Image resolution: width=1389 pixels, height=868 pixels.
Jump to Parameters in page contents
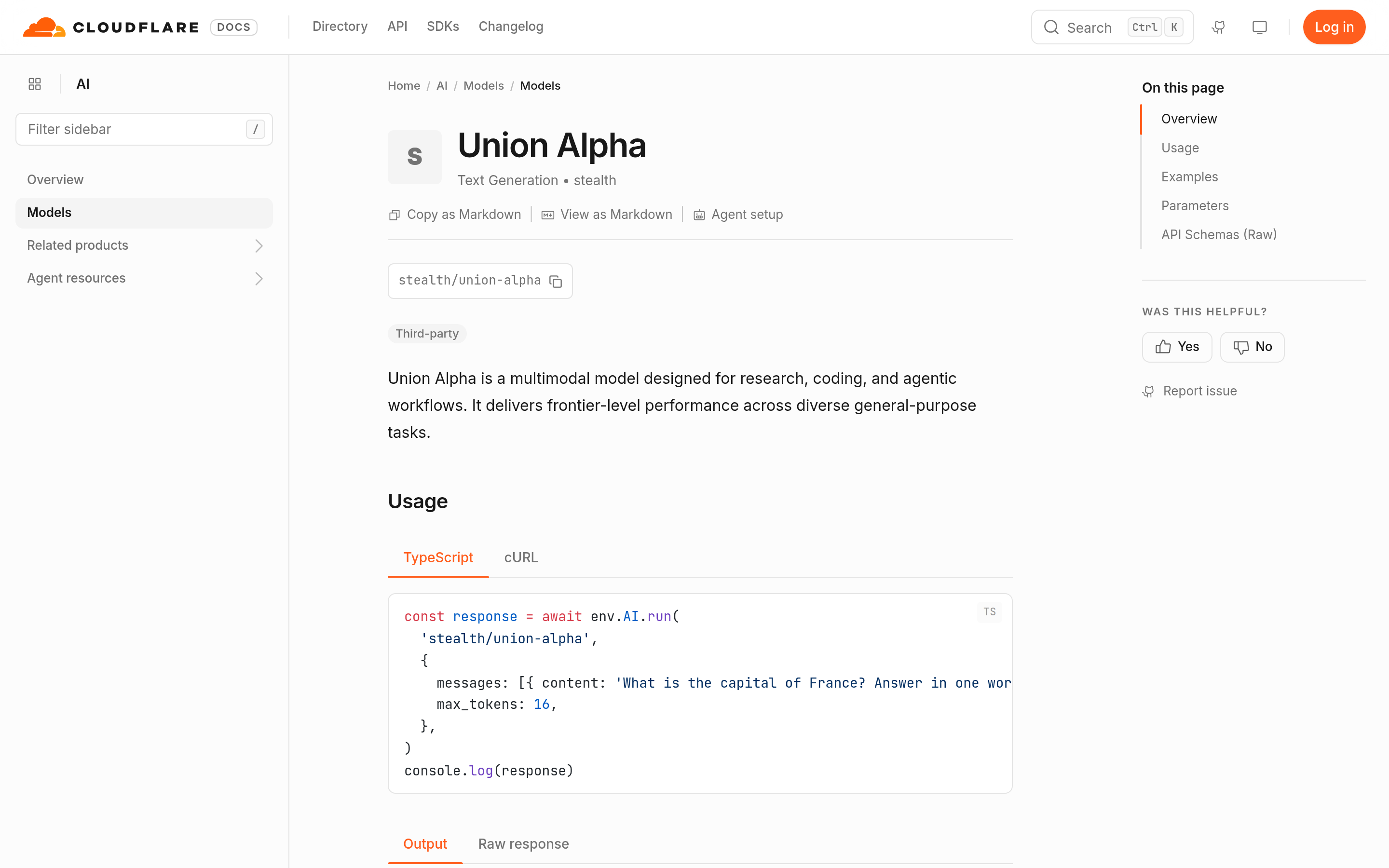[1195, 205]
